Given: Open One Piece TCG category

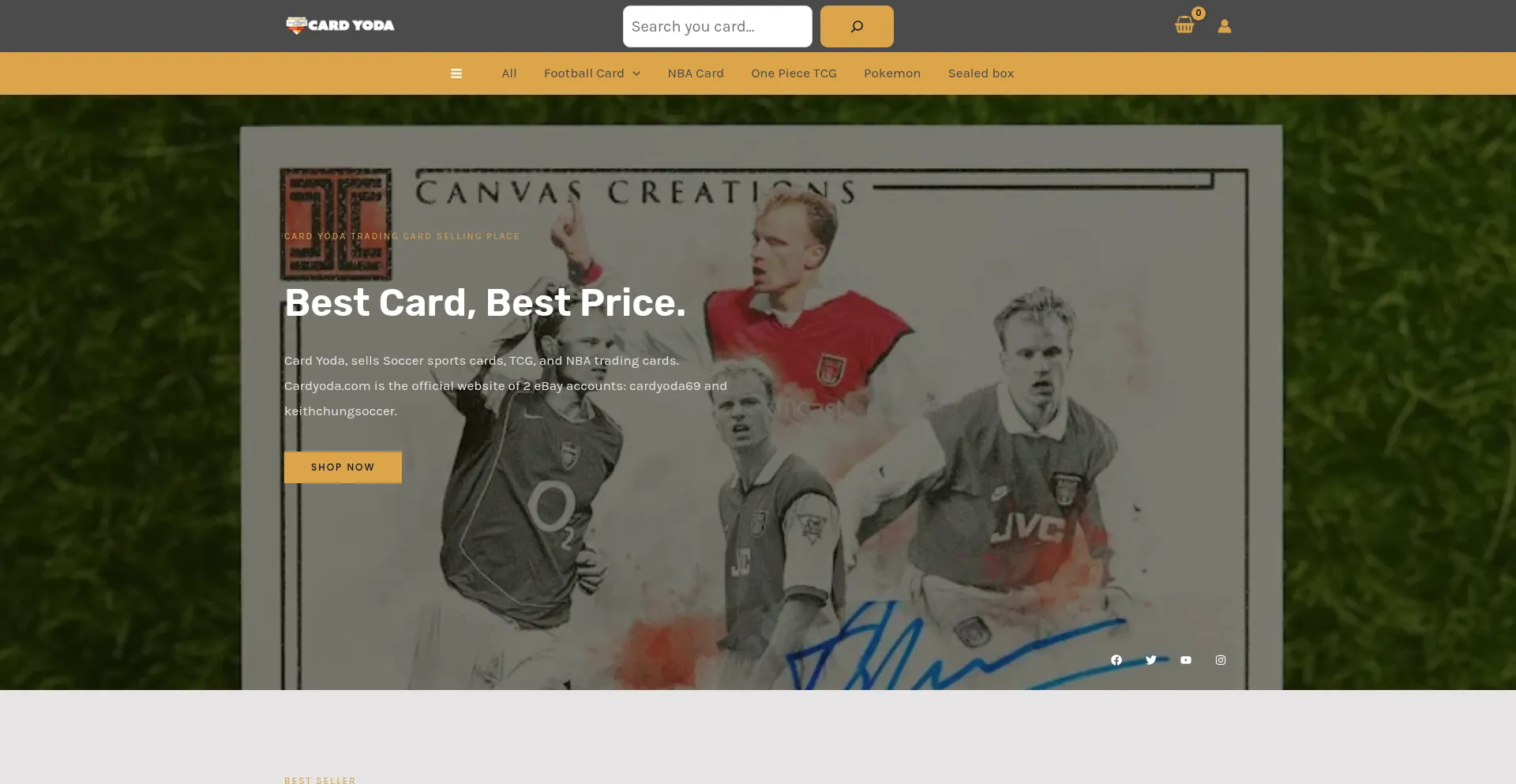Looking at the screenshot, I should coord(794,73).
